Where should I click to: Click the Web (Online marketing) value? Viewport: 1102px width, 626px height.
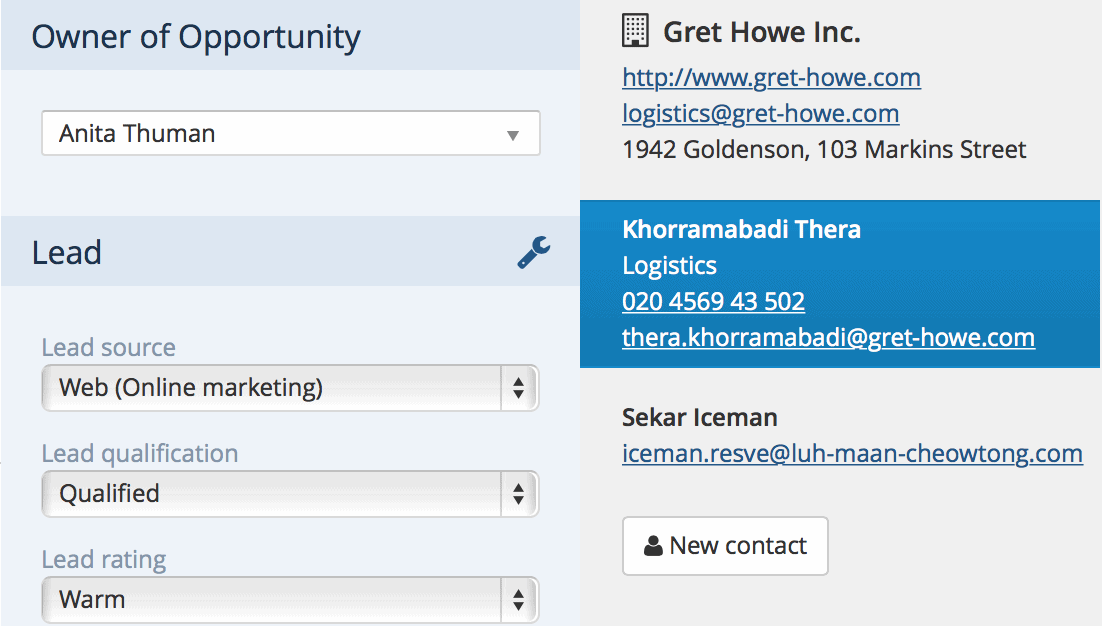190,387
